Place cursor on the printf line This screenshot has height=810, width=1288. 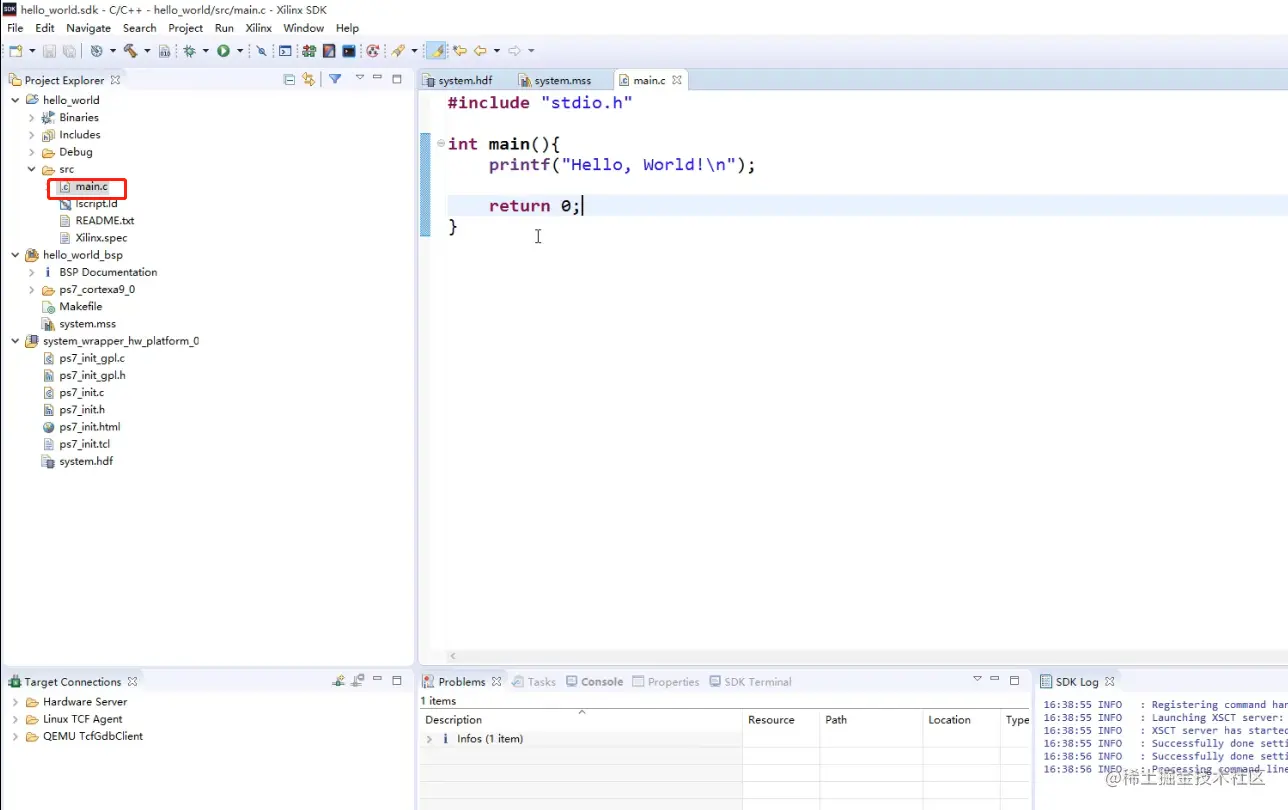pyautogui.click(x=622, y=165)
